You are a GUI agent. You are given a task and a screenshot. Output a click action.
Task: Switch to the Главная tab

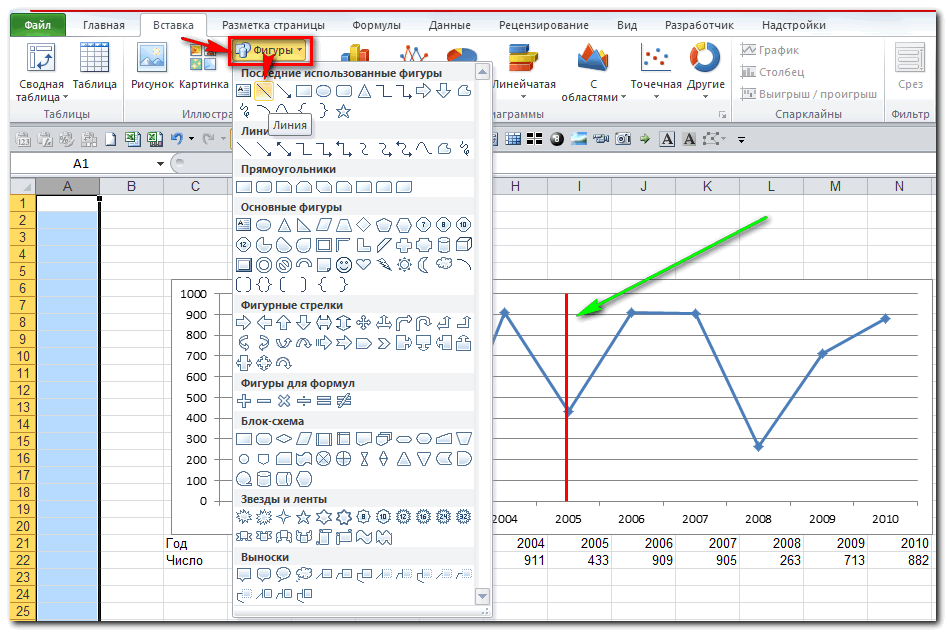tap(104, 25)
